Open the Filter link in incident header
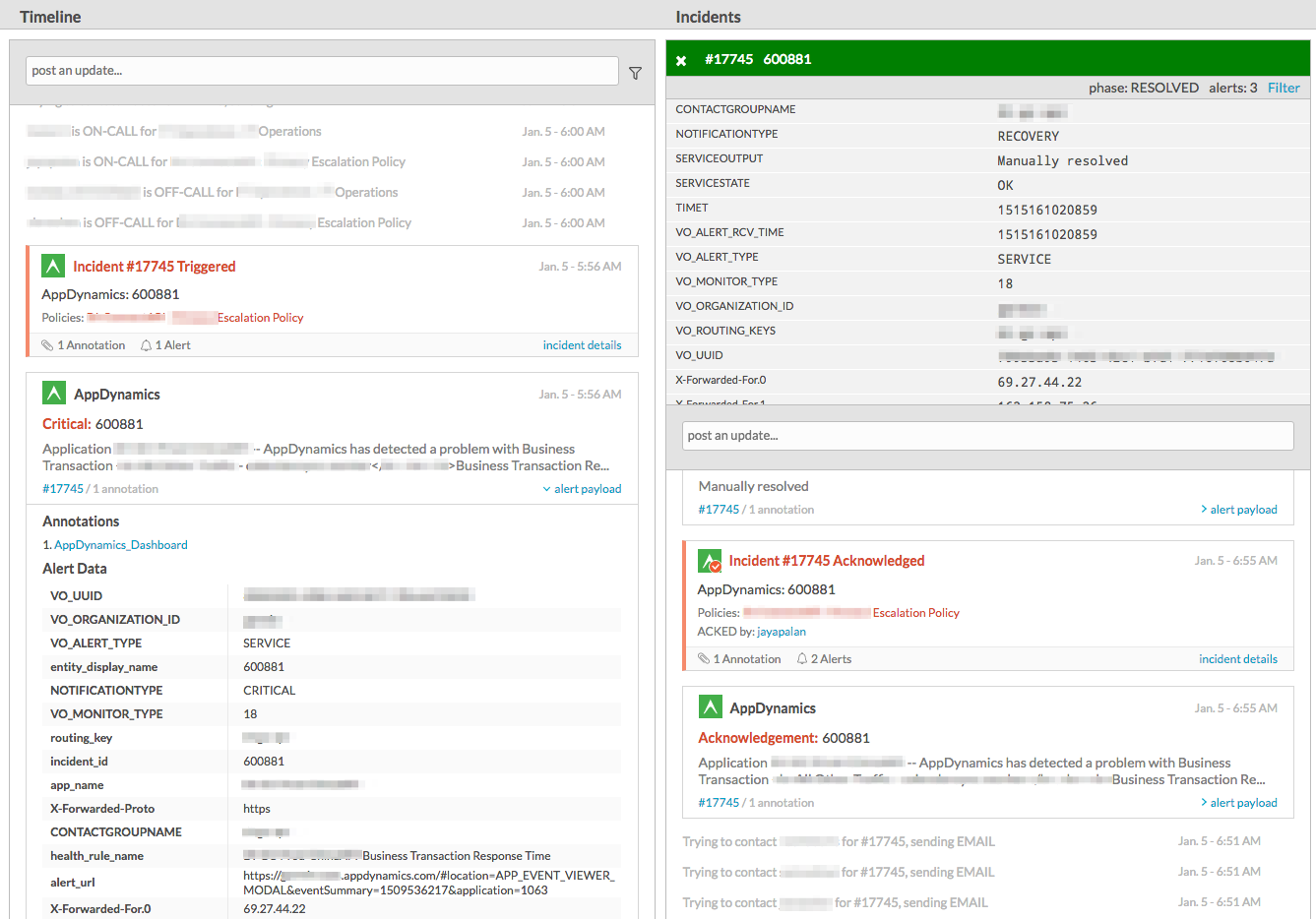 (x=1284, y=88)
